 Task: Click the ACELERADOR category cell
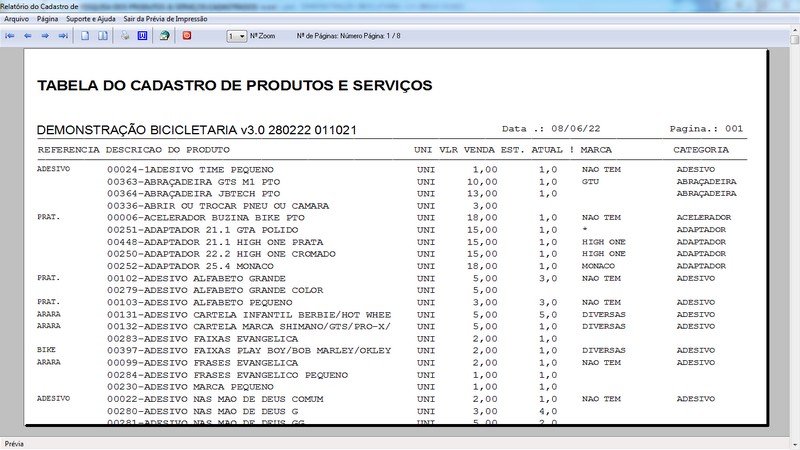click(704, 218)
